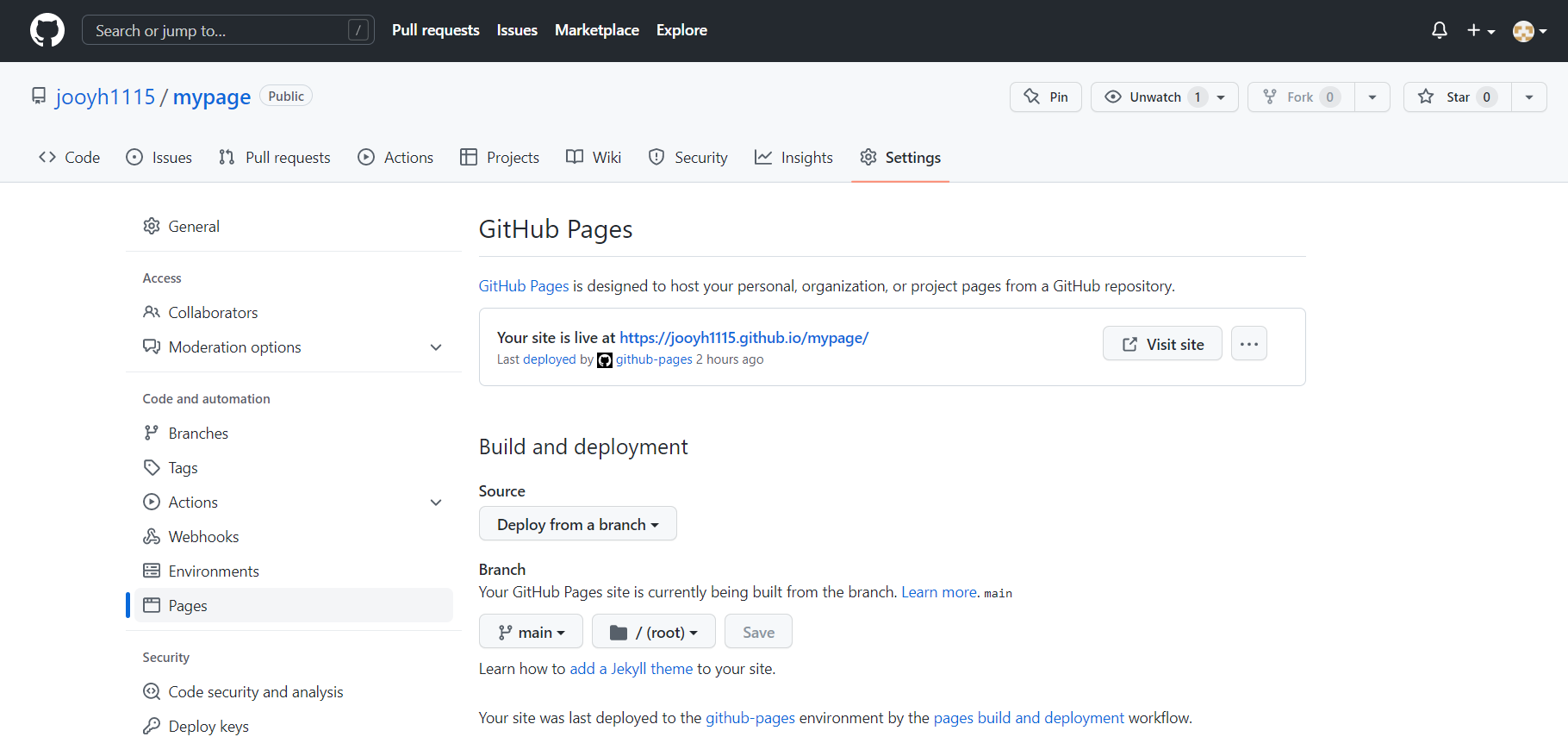This screenshot has height=743, width=1568.
Task: Open the add a Jekyll theme link
Action: click(632, 669)
